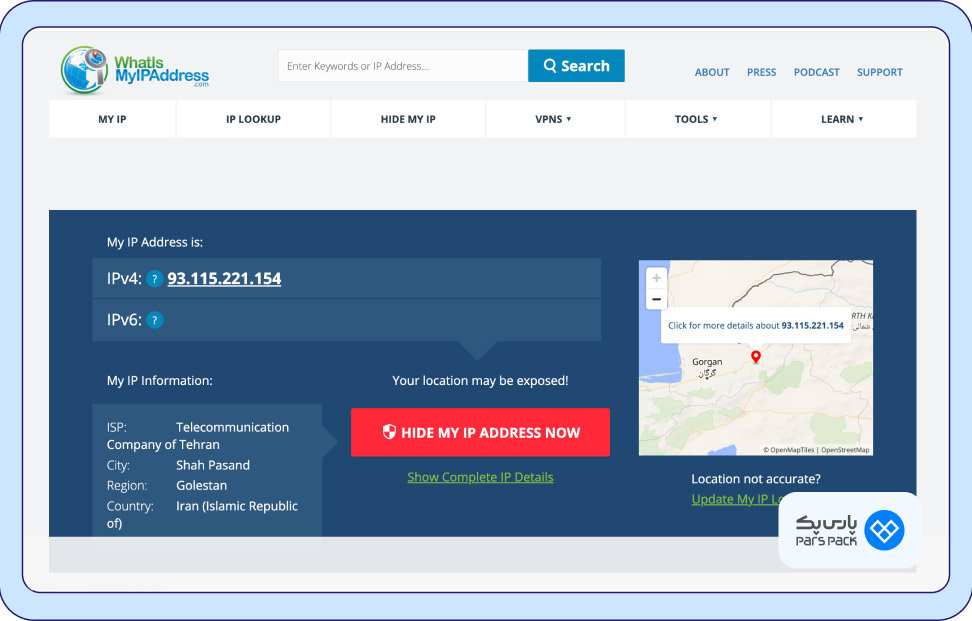Go to SUPPORT page

(880, 72)
